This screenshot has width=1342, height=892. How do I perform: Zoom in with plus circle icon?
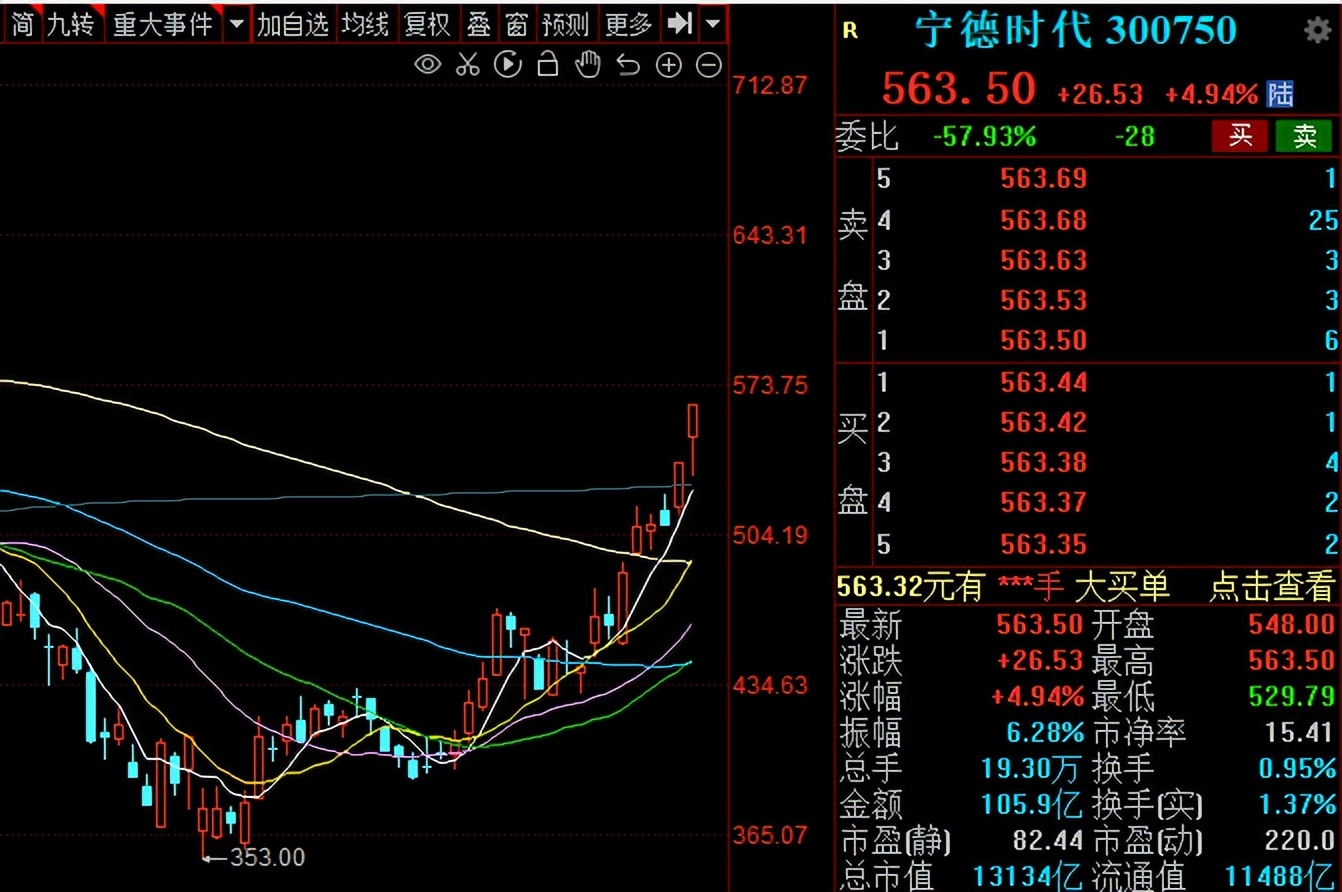point(668,65)
